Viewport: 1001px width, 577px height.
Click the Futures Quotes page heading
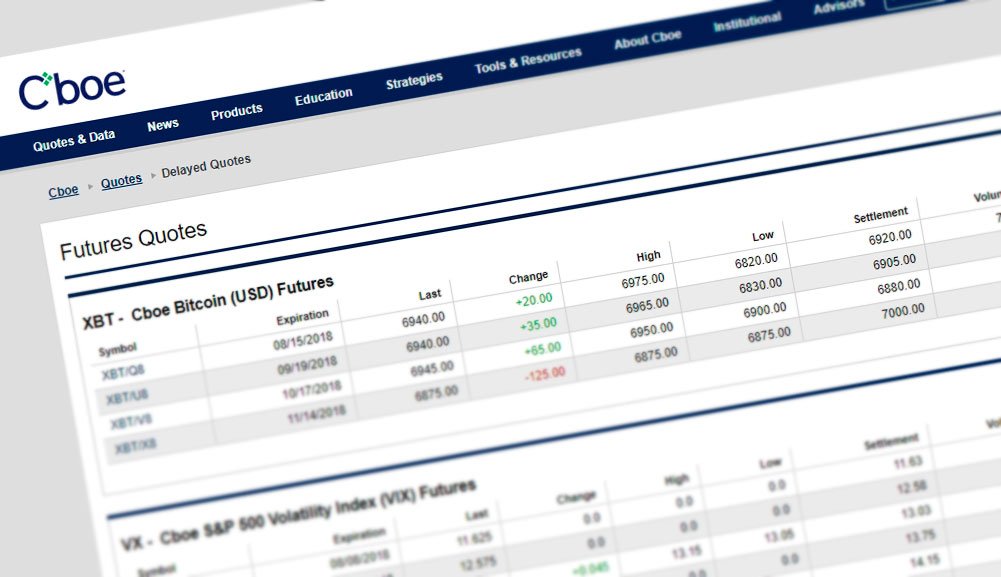coord(133,241)
